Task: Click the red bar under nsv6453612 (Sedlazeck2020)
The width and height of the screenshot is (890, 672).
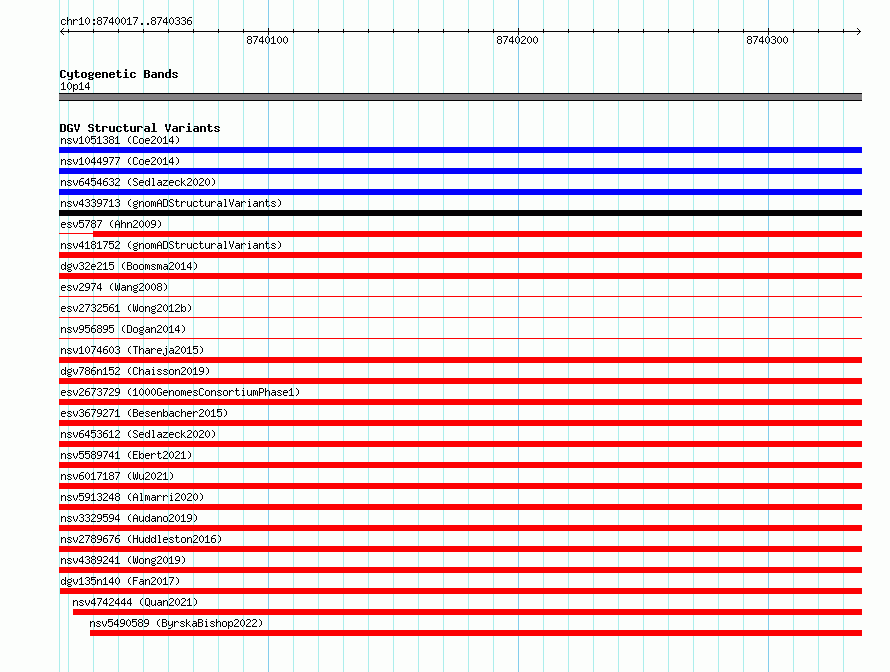Action: 460,444
